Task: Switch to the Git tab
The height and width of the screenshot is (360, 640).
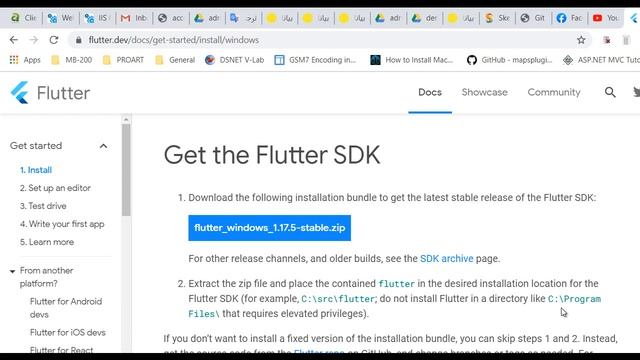Action: click(533, 18)
